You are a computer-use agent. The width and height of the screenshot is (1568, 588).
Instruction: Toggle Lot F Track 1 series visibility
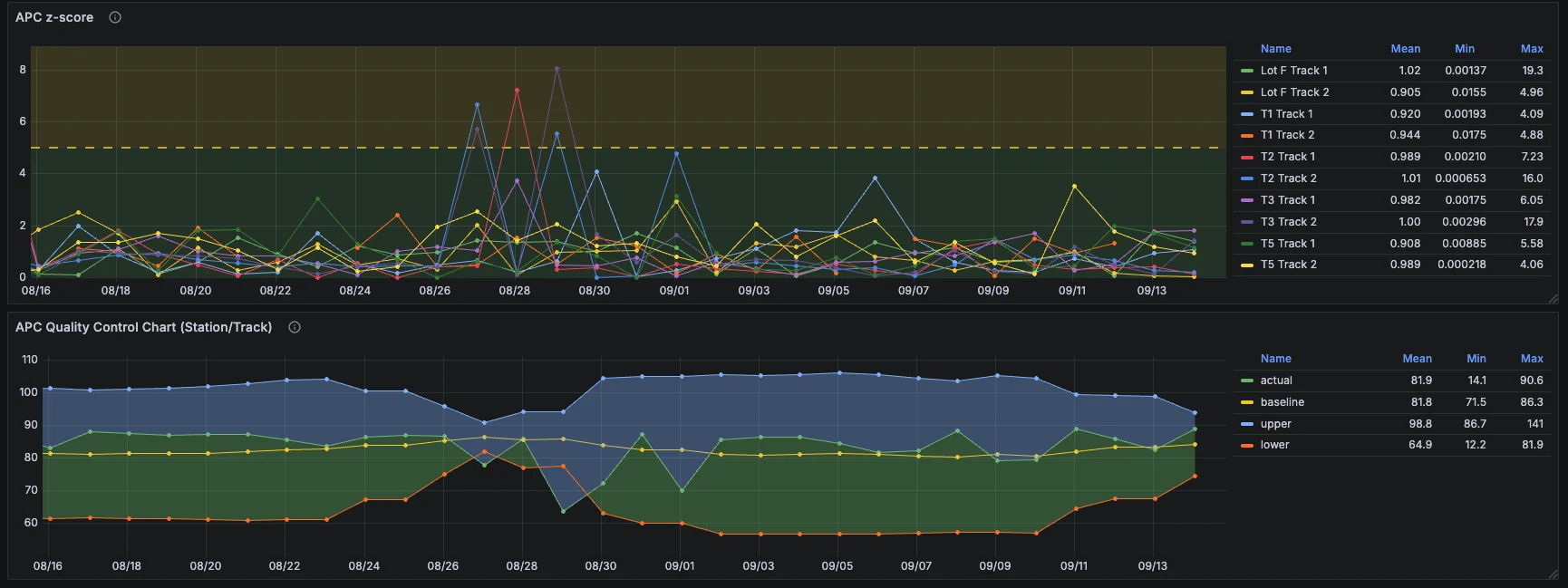pos(1293,71)
